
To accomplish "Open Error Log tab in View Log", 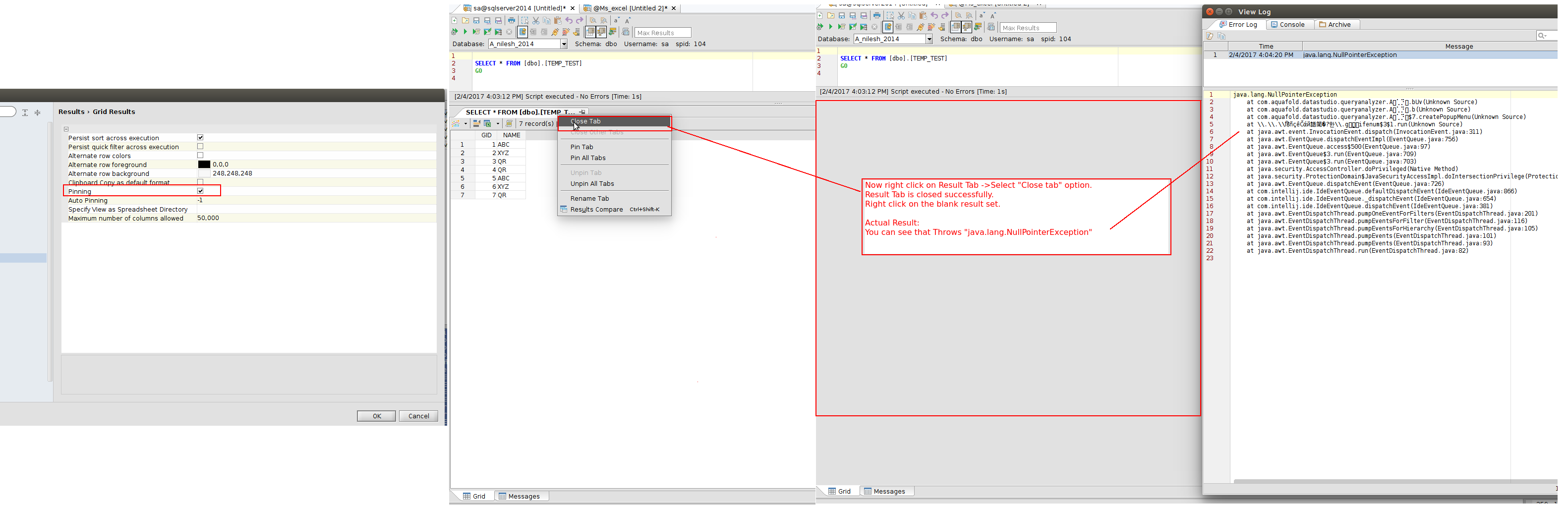I will (1238, 24).
